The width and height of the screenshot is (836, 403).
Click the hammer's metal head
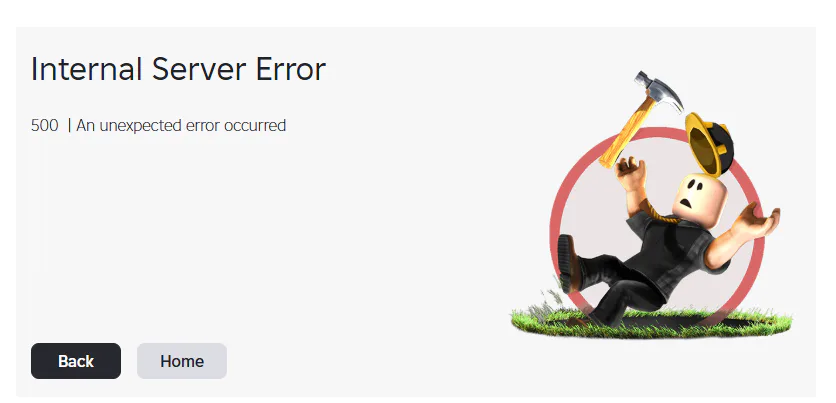(658, 90)
